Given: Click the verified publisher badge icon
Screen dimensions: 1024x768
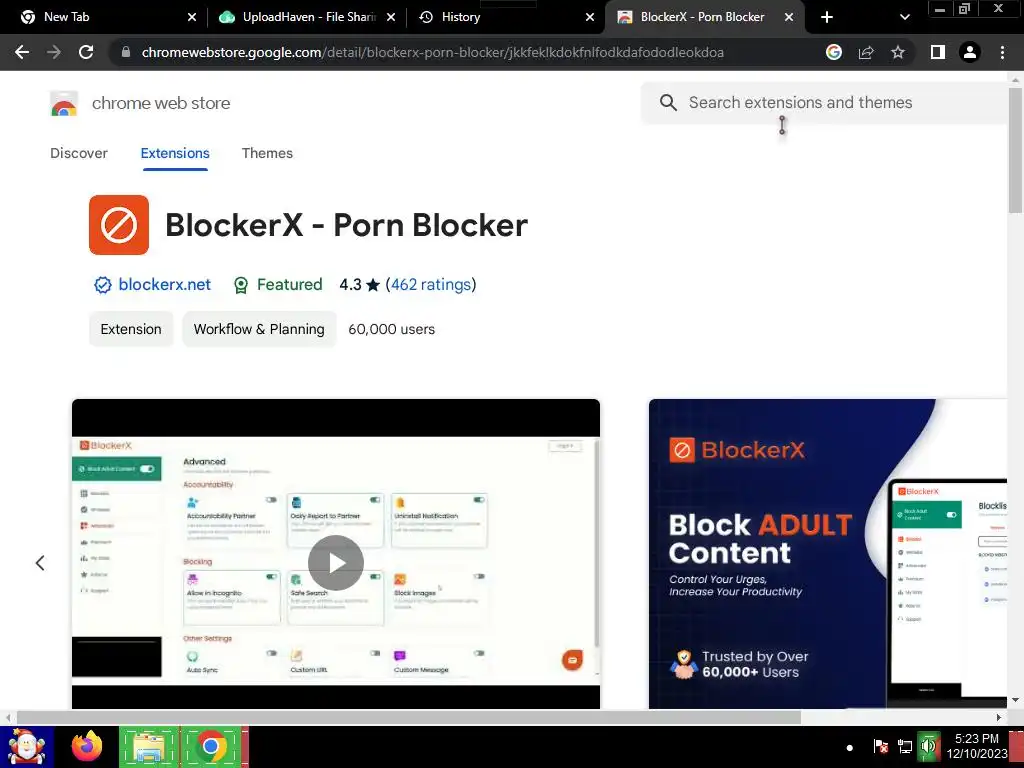Looking at the screenshot, I should (103, 285).
